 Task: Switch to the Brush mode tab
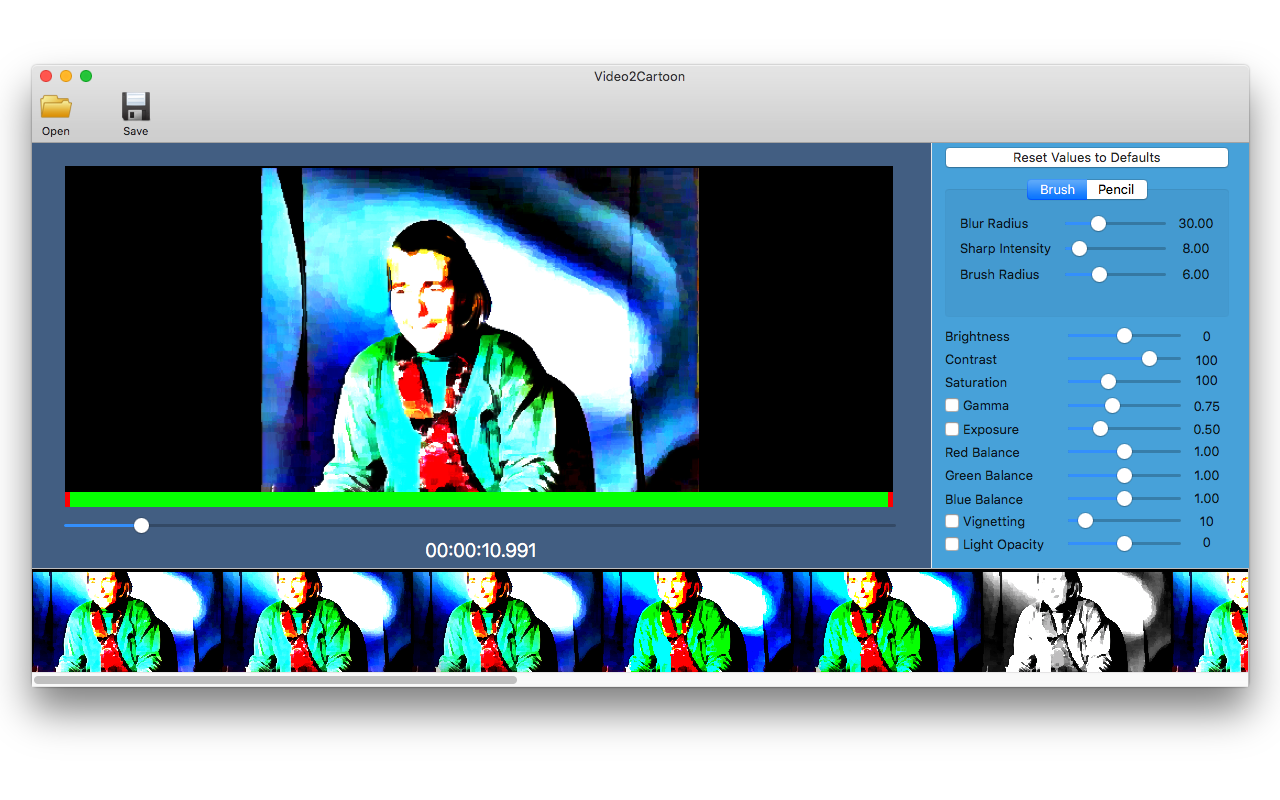pyautogui.click(x=1057, y=190)
